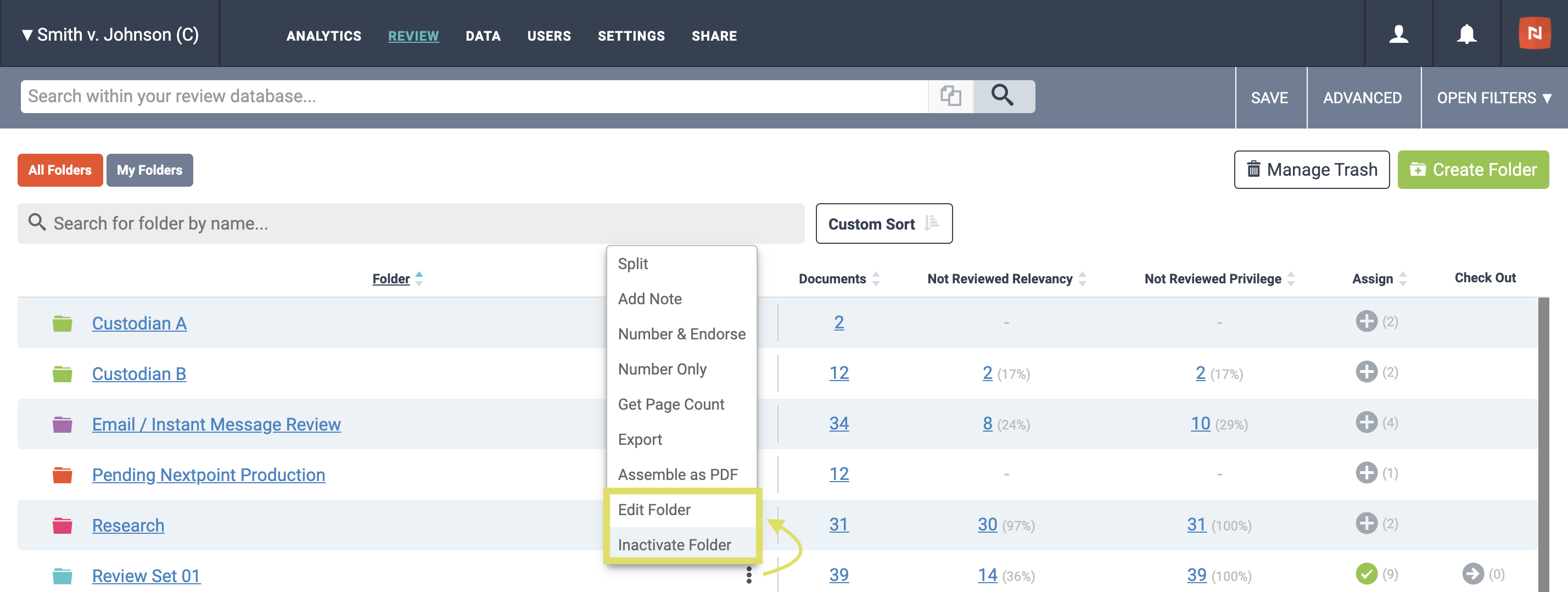
Task: Click the assign plus icon for Custodian B
Action: pos(1366,372)
